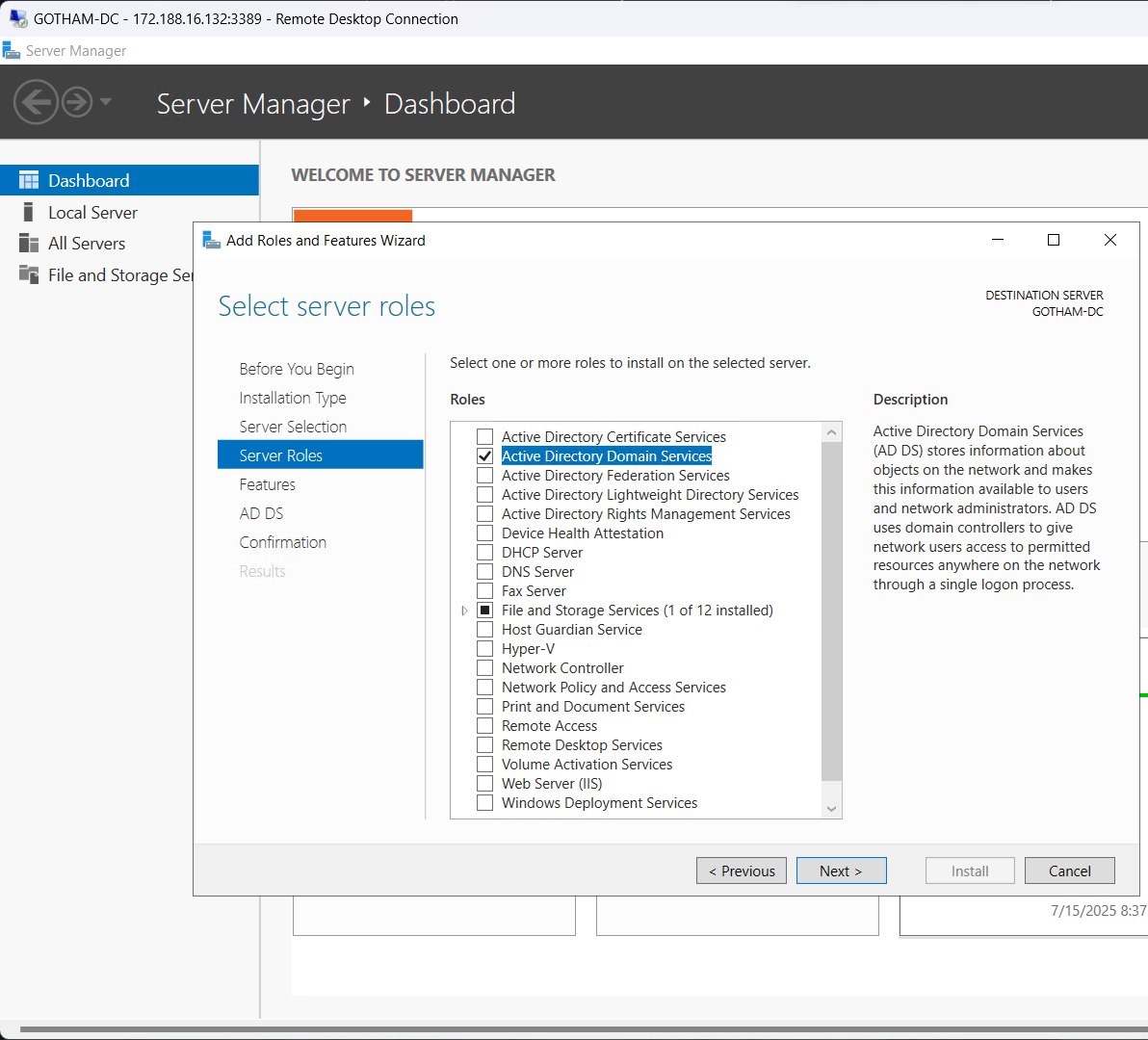Expand the File and Storage Services entry

click(465, 611)
